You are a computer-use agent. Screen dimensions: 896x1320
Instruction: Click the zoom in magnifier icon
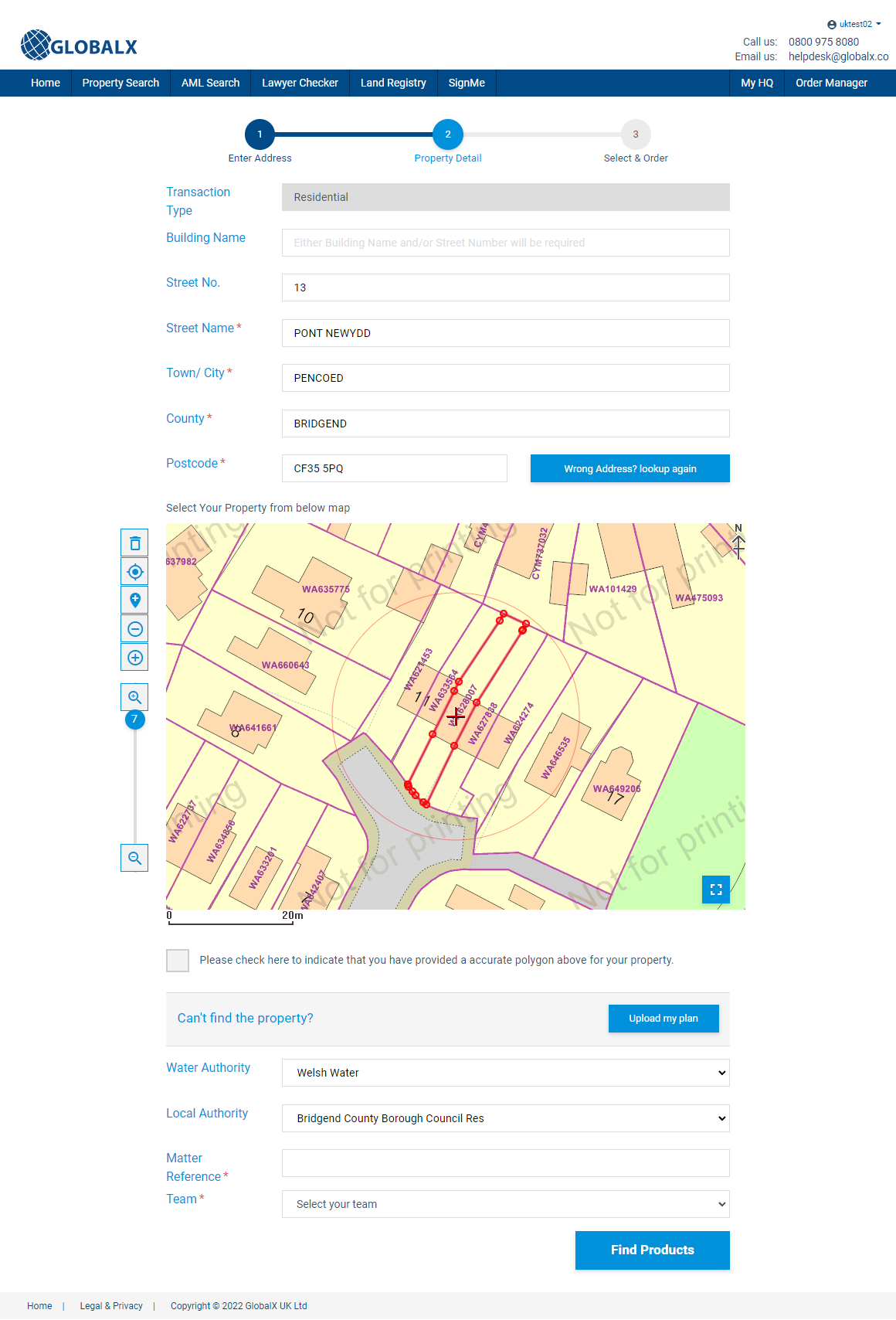point(134,697)
